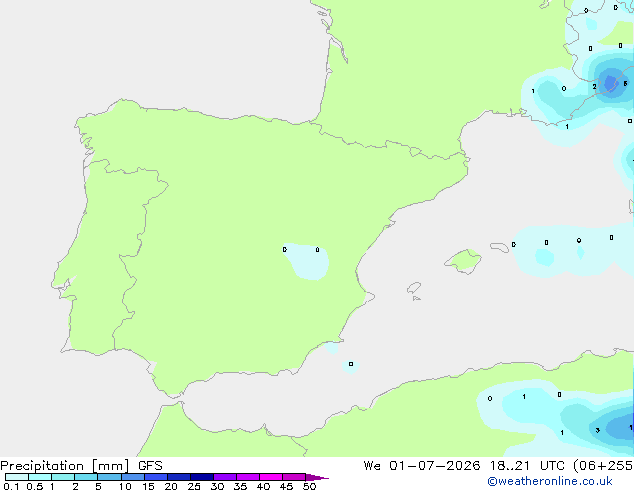Image resolution: width=634 pixels, height=490 pixels.
Task: Click the legend value "50"
Action: (x=309, y=486)
